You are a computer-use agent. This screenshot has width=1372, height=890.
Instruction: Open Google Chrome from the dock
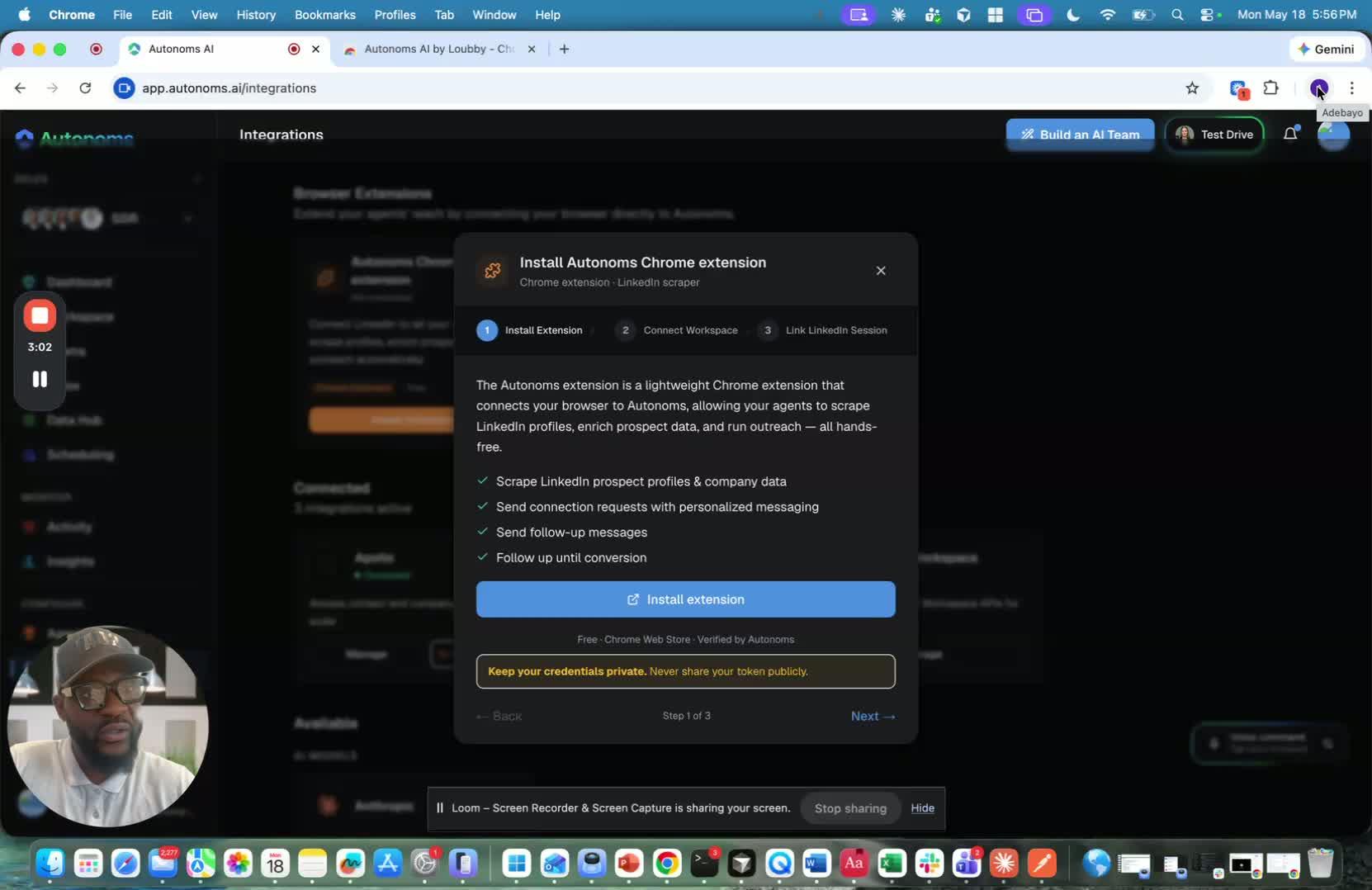coord(667,864)
